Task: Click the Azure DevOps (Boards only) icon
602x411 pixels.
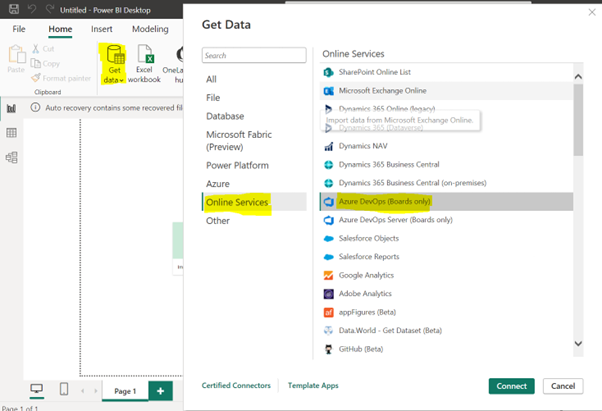Action: [329, 201]
